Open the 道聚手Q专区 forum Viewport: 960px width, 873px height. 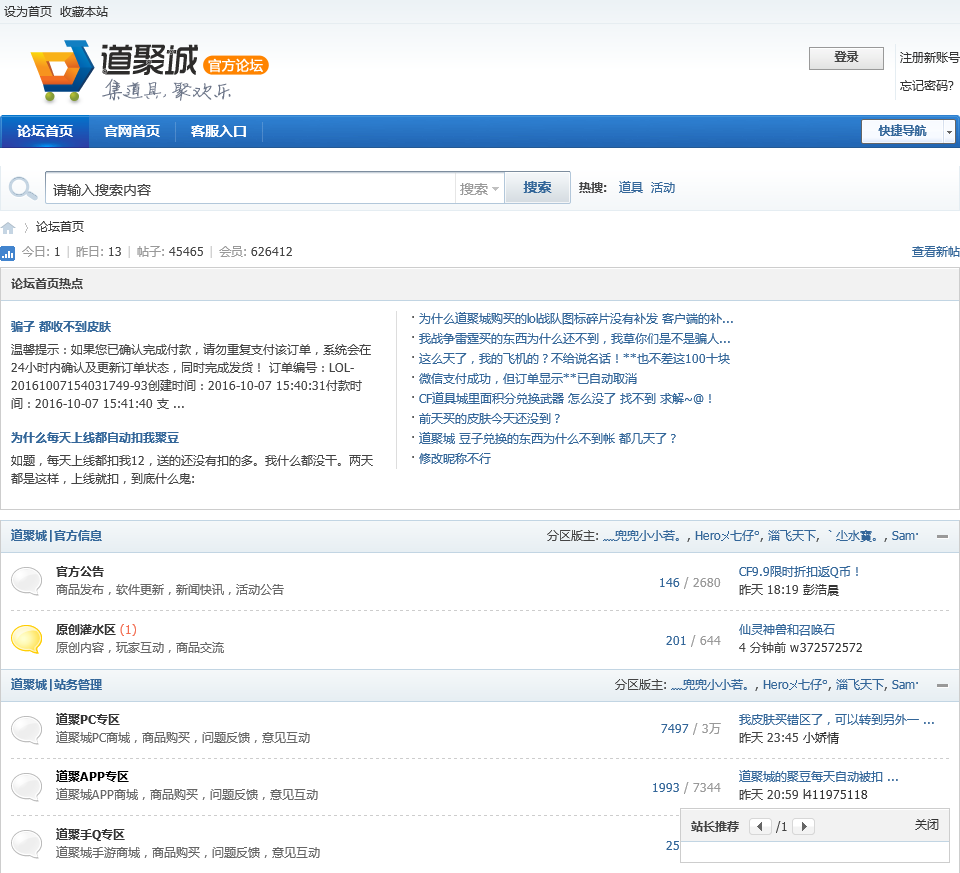90,835
